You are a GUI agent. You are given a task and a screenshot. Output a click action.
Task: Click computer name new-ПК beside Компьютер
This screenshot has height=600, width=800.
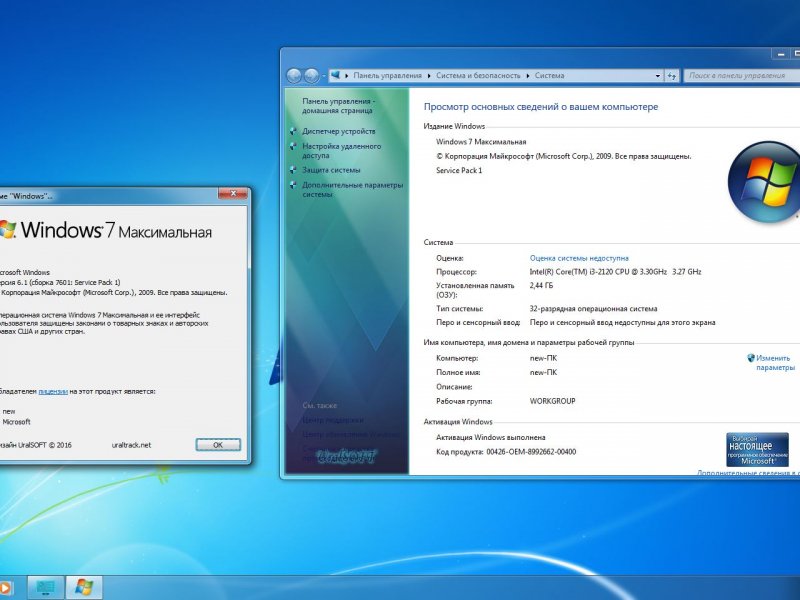point(543,358)
